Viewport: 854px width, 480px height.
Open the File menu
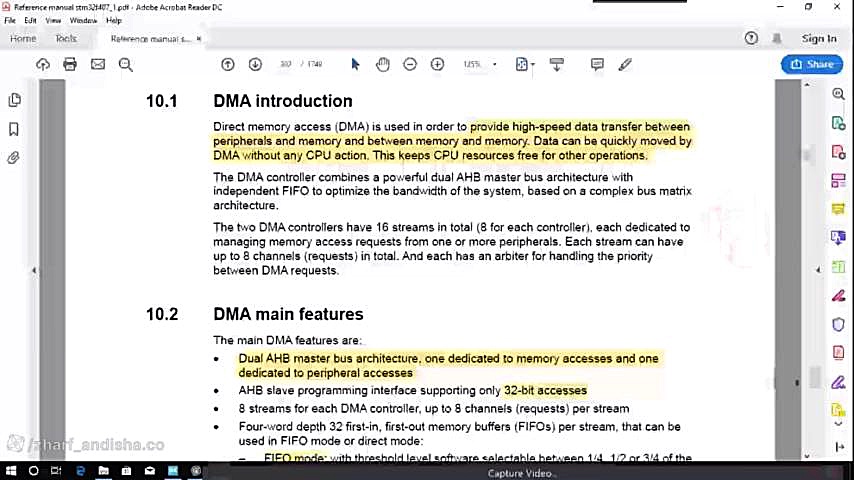[x=10, y=21]
